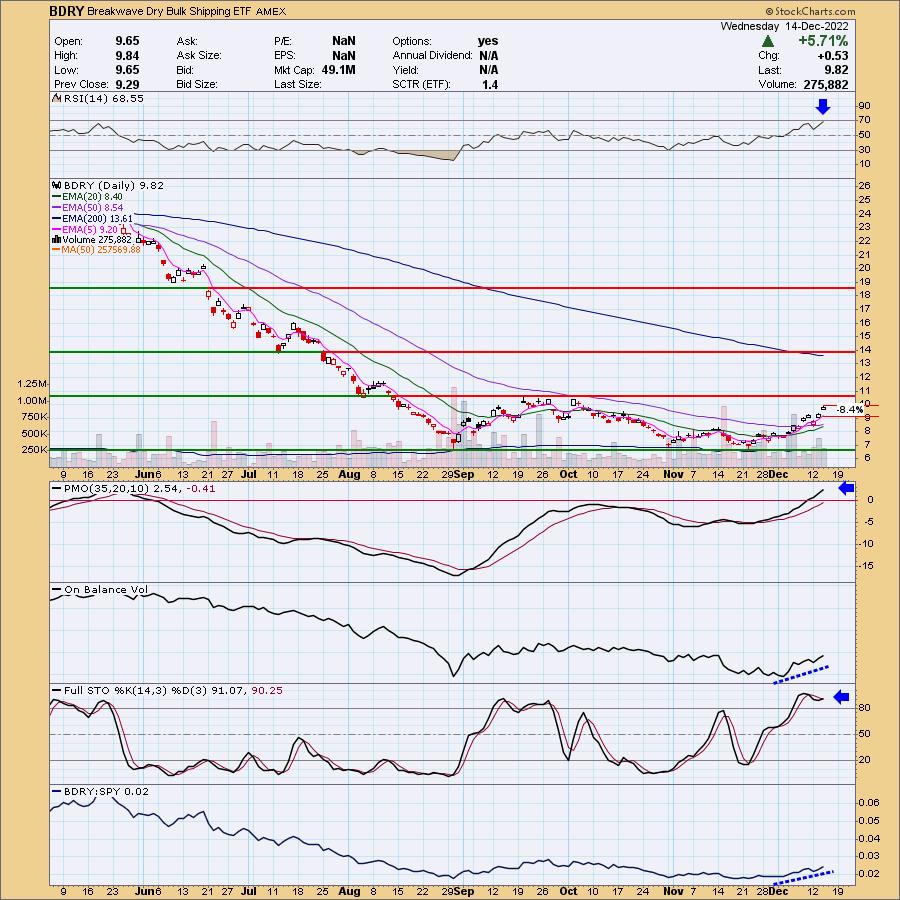
Task: Click the Prev Close value 9.29
Action: pyautogui.click(x=127, y=84)
